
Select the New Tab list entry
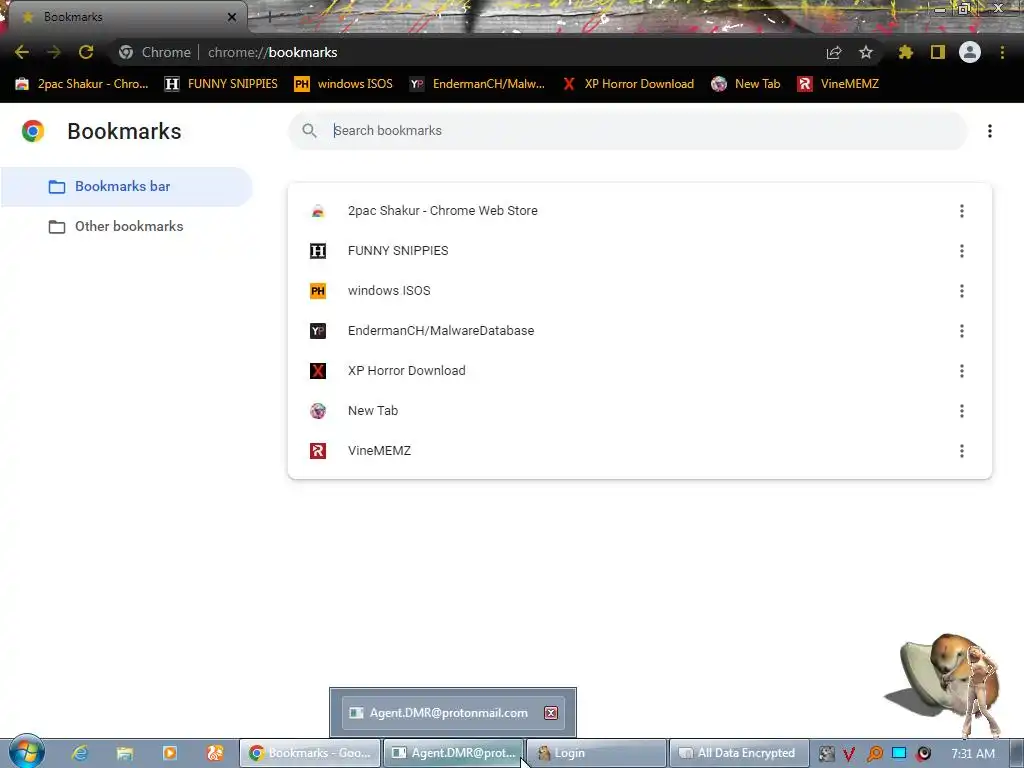639,411
